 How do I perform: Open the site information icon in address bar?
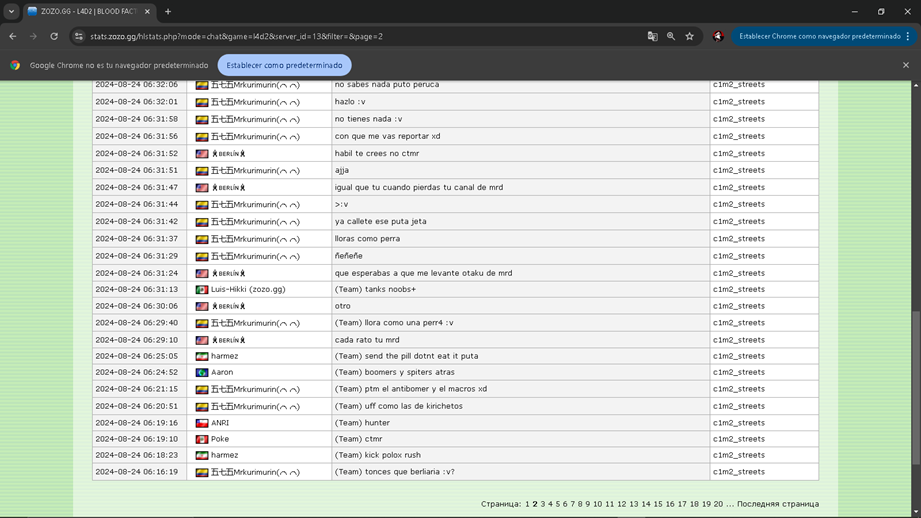coord(79,36)
